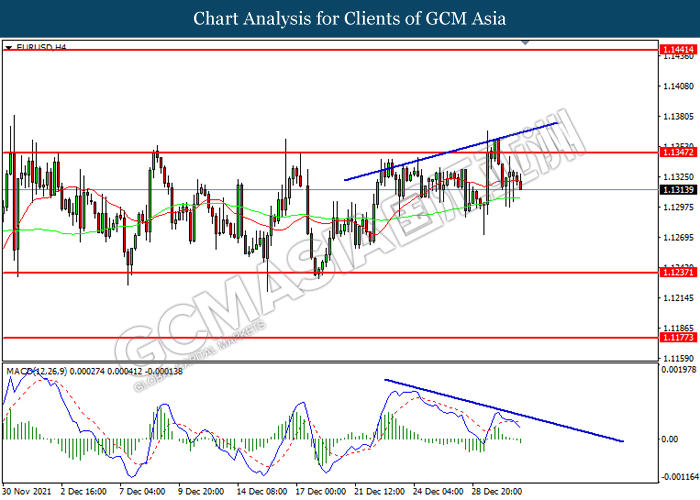Select the rising blue trendline on price chart
The height and width of the screenshot is (500, 700).
[451, 151]
